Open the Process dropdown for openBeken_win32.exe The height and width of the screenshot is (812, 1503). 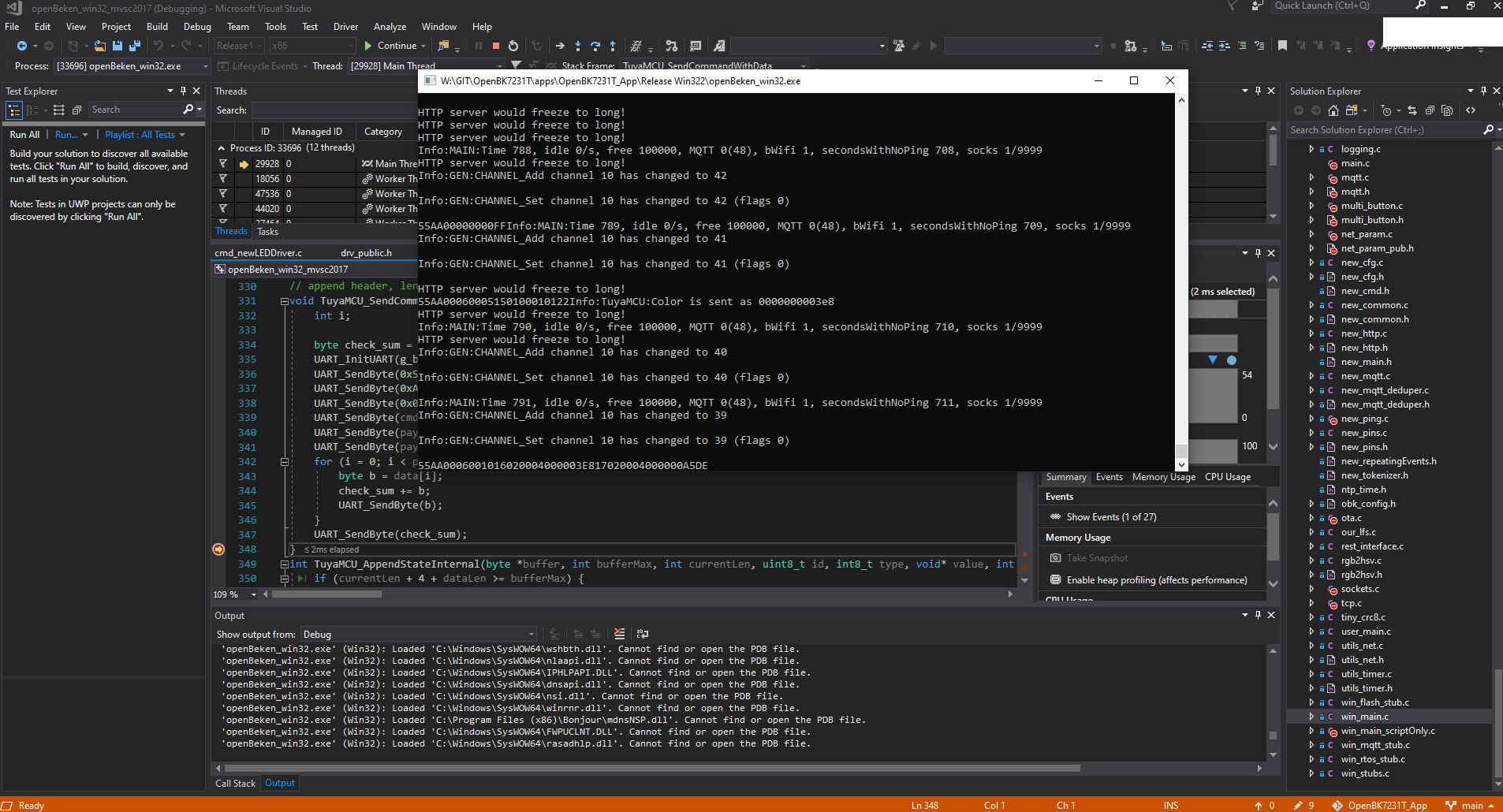tap(132, 66)
